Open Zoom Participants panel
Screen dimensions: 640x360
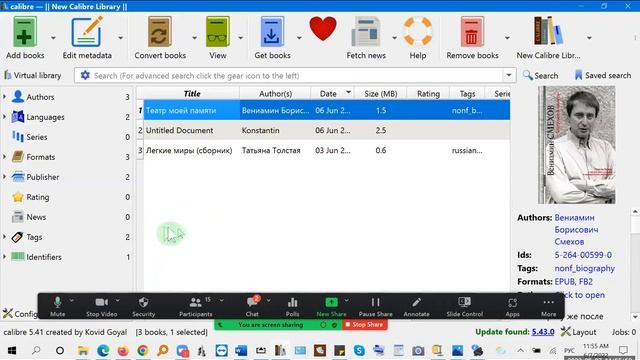(x=196, y=306)
